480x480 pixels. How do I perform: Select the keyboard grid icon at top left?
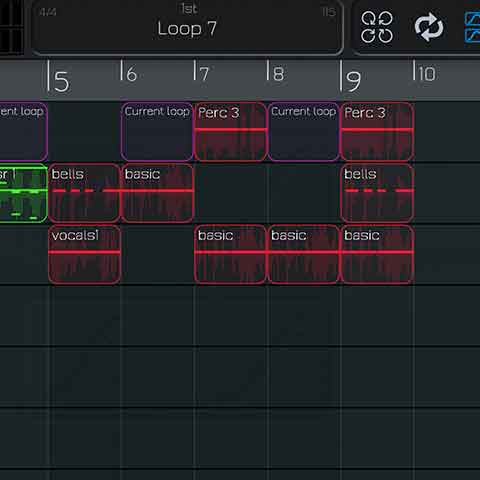click(x=12, y=27)
